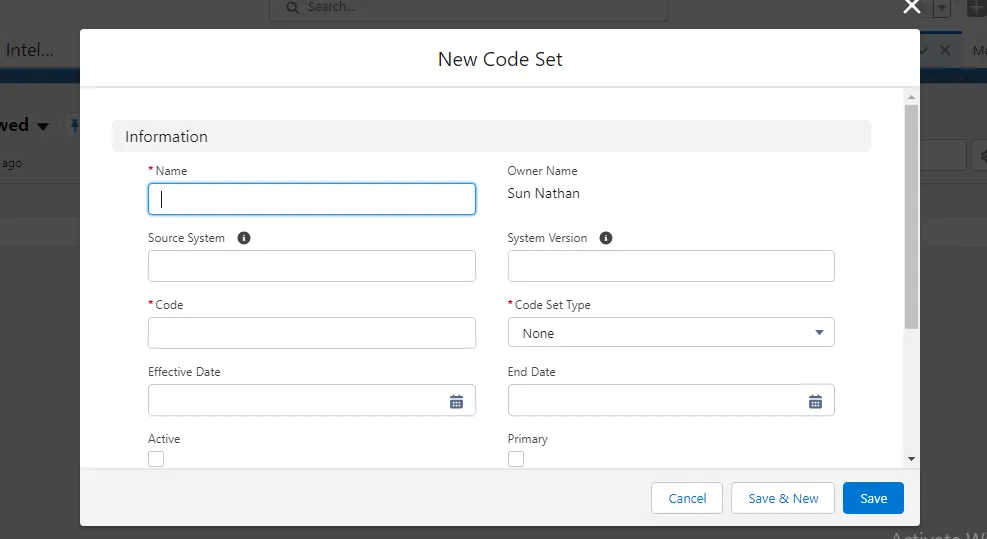Enable the Active checkbox

tap(156, 459)
